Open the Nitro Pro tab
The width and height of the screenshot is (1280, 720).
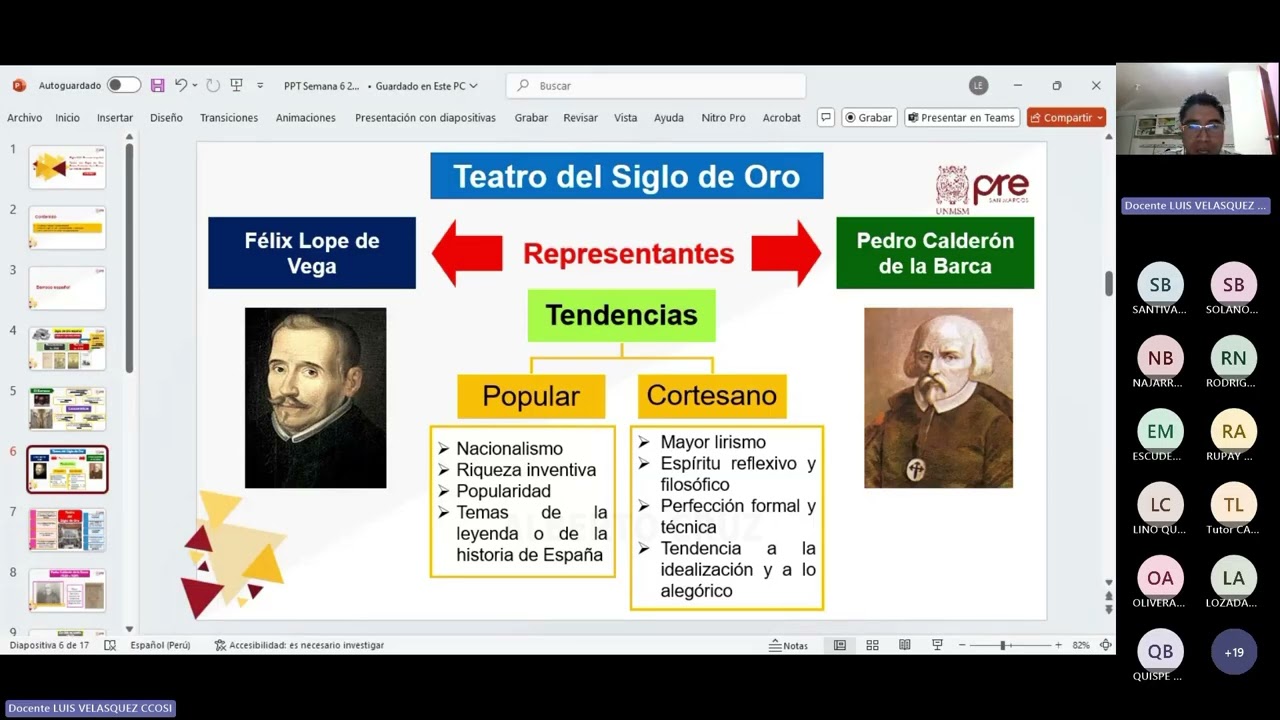click(723, 118)
